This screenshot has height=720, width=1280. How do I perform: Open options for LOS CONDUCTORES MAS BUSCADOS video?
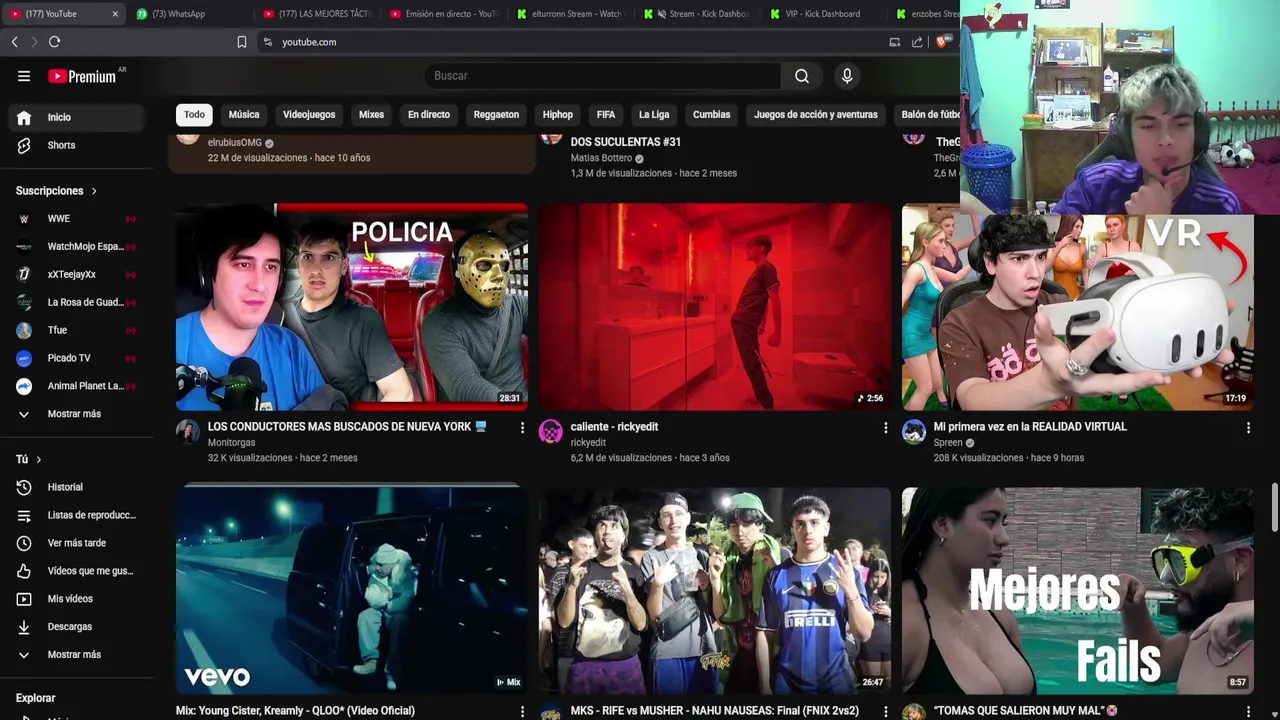coord(522,428)
